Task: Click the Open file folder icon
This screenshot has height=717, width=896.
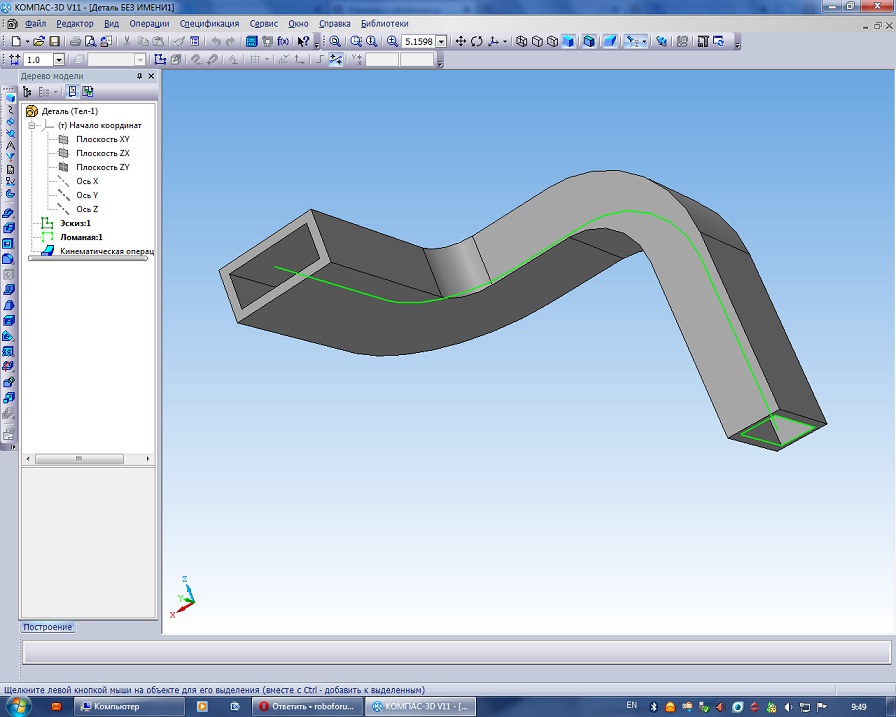Action: [39, 41]
